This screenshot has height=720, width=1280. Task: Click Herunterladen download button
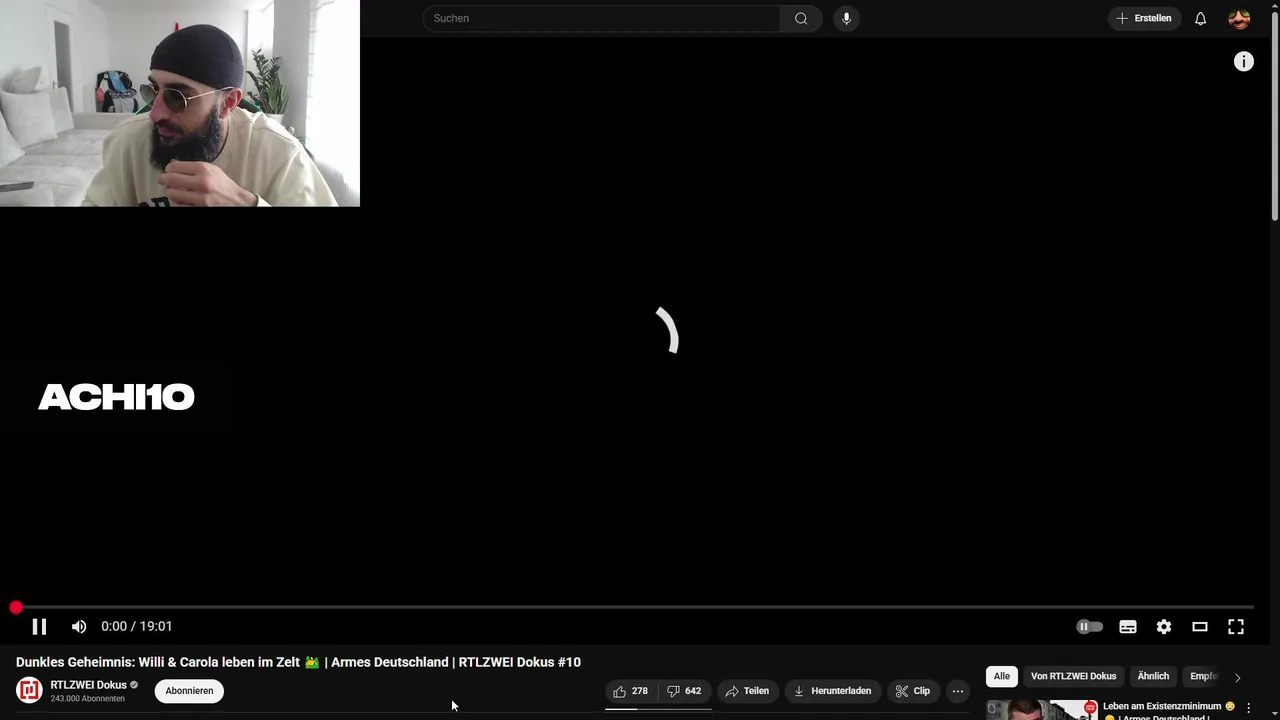[x=832, y=691]
